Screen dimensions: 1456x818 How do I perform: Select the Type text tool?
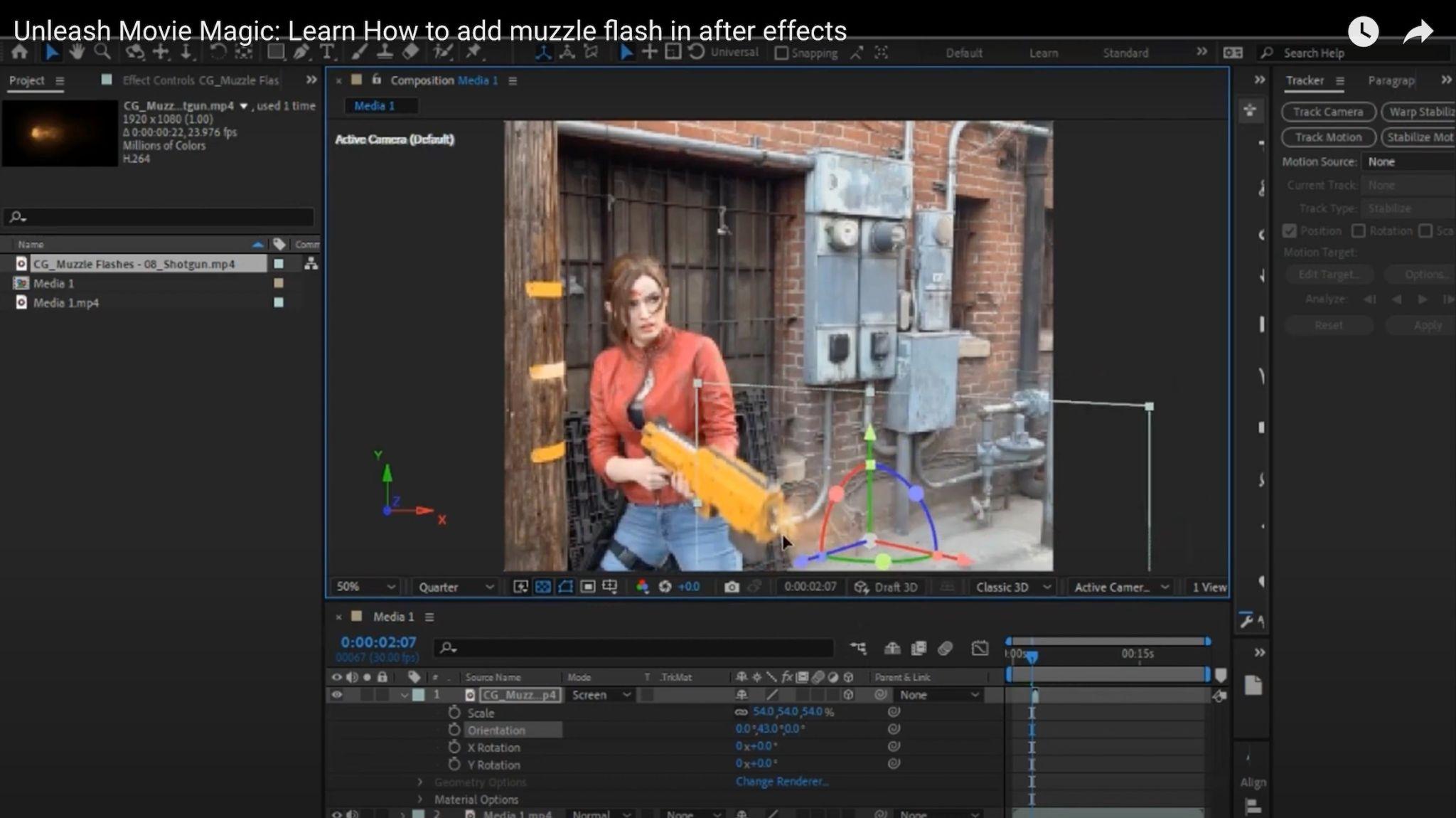326,52
